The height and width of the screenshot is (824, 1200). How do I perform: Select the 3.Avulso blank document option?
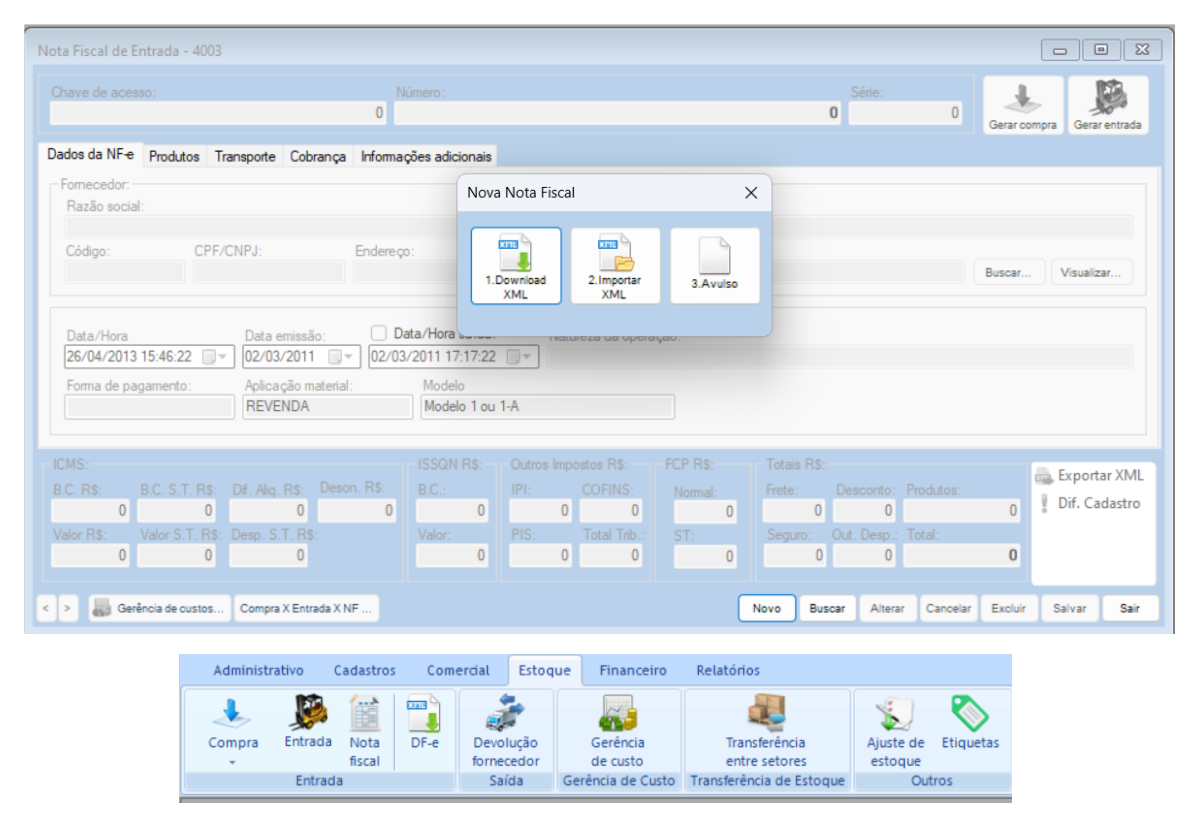click(x=714, y=265)
